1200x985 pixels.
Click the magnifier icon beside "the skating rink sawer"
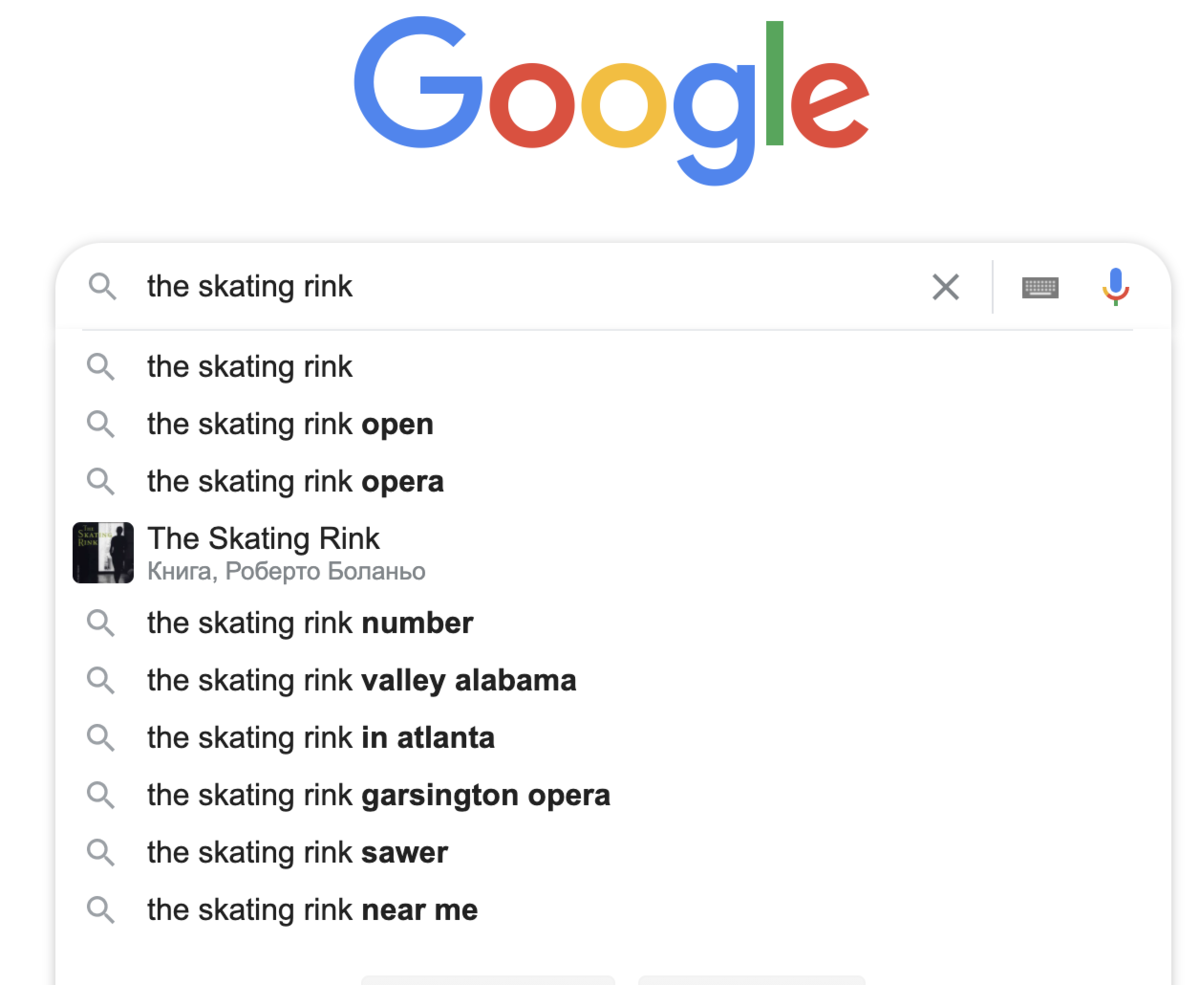[101, 852]
